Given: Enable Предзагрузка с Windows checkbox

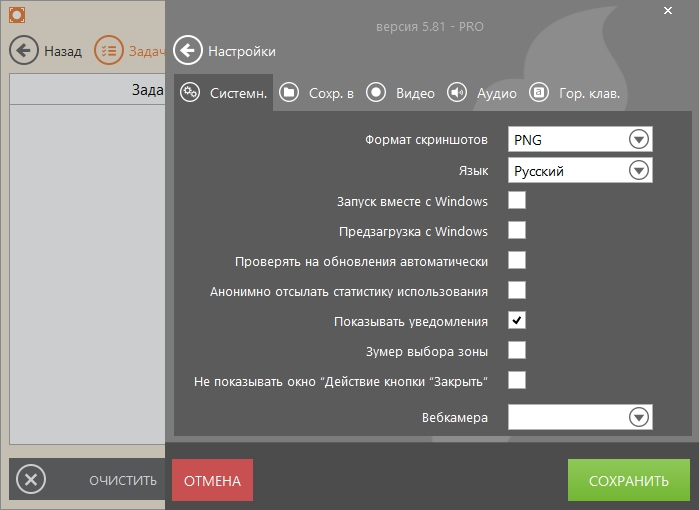Looking at the screenshot, I should pyautogui.click(x=517, y=230).
